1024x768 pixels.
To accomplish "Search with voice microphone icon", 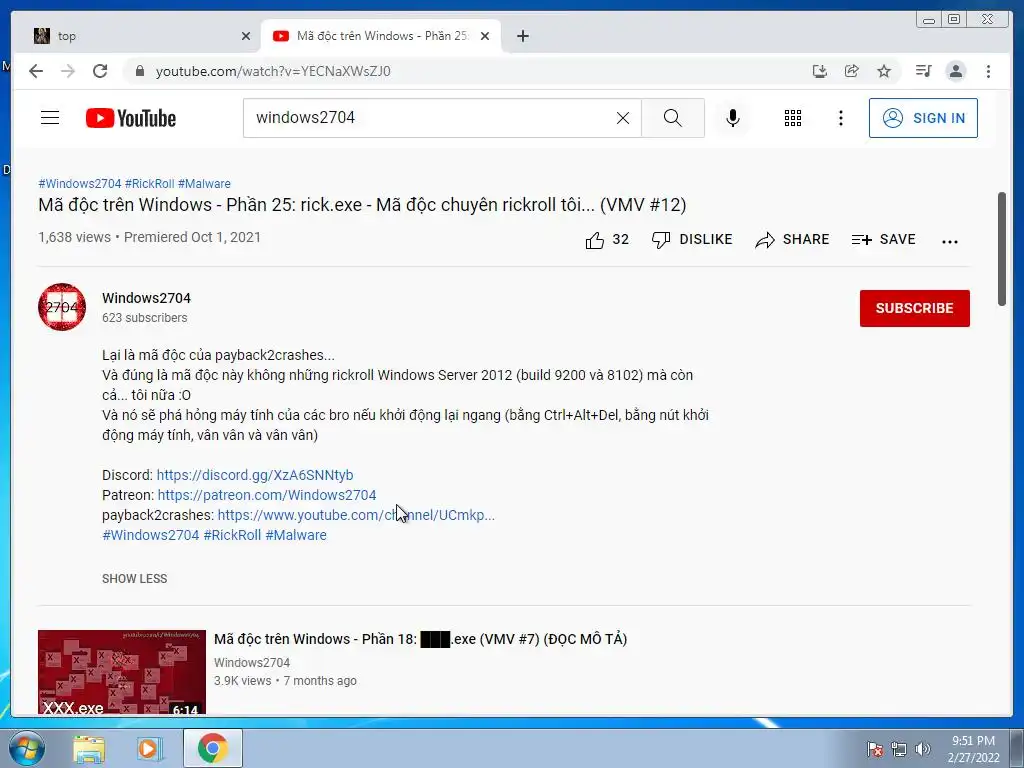I will [x=733, y=118].
